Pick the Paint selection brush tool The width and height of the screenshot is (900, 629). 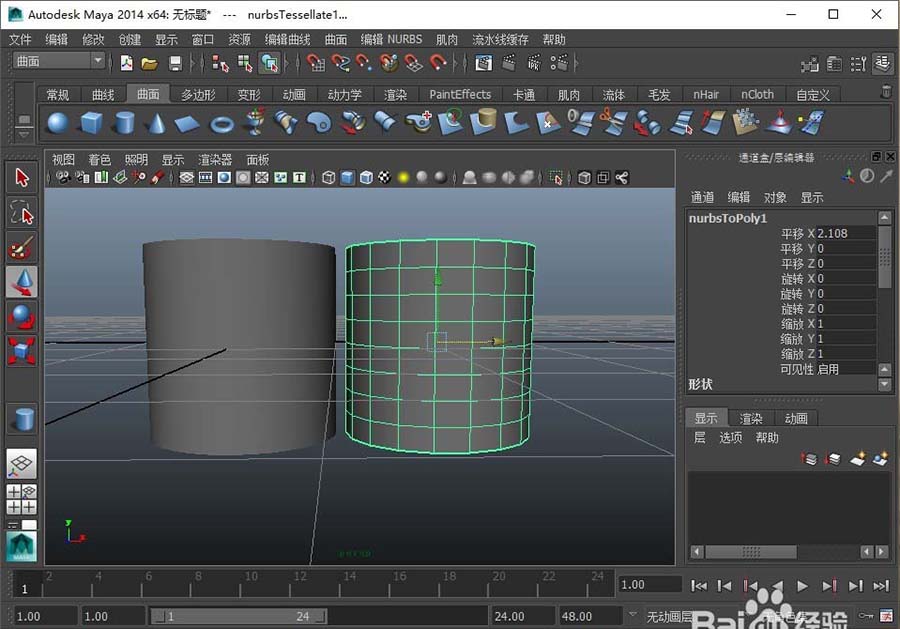(x=22, y=247)
